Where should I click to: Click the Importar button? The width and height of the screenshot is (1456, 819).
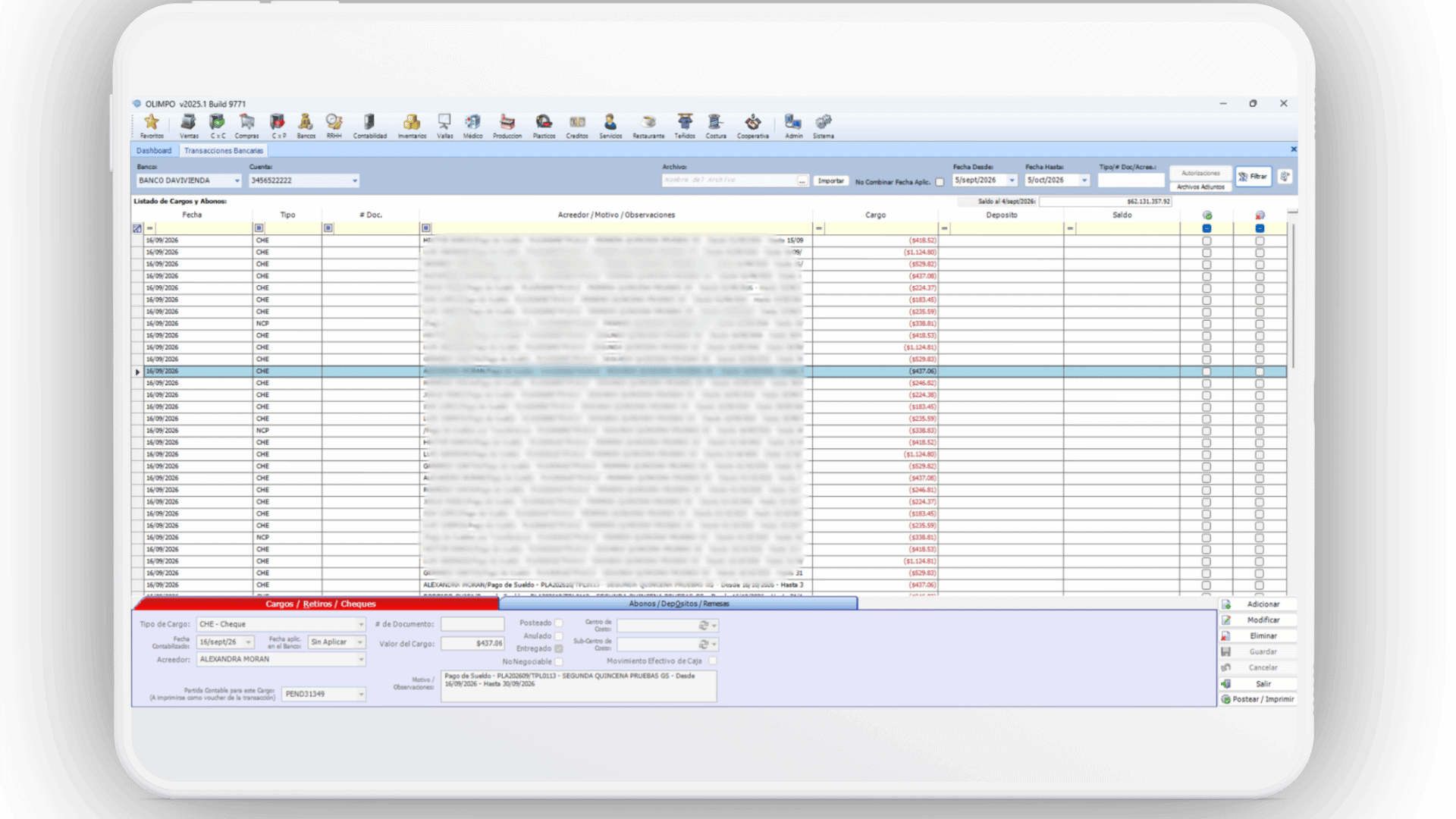pyautogui.click(x=830, y=180)
